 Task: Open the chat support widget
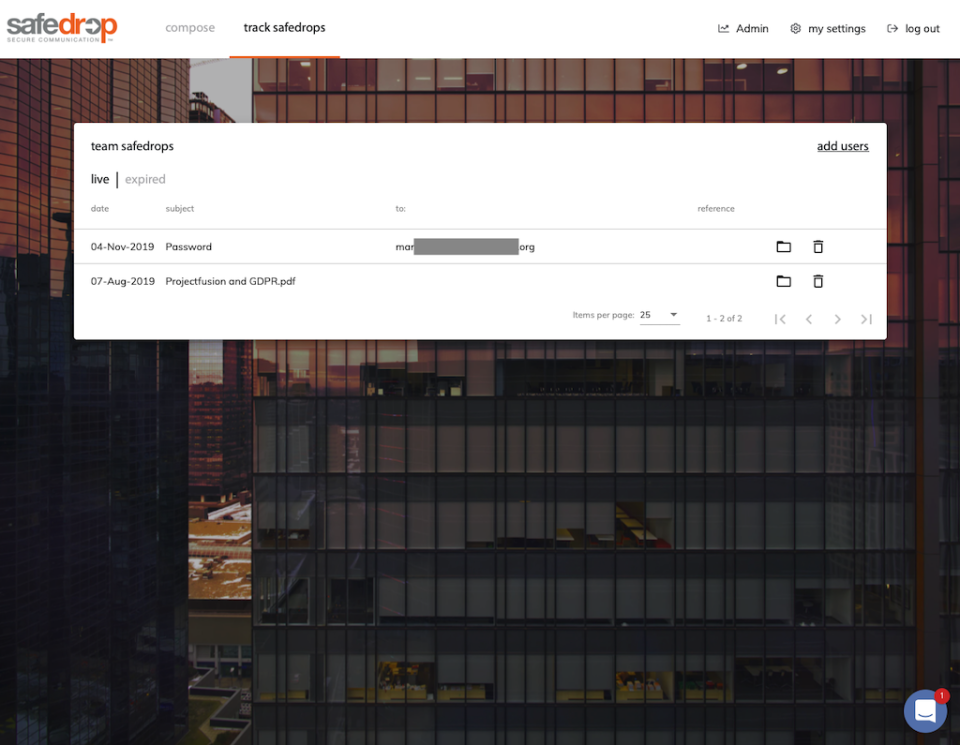point(925,711)
